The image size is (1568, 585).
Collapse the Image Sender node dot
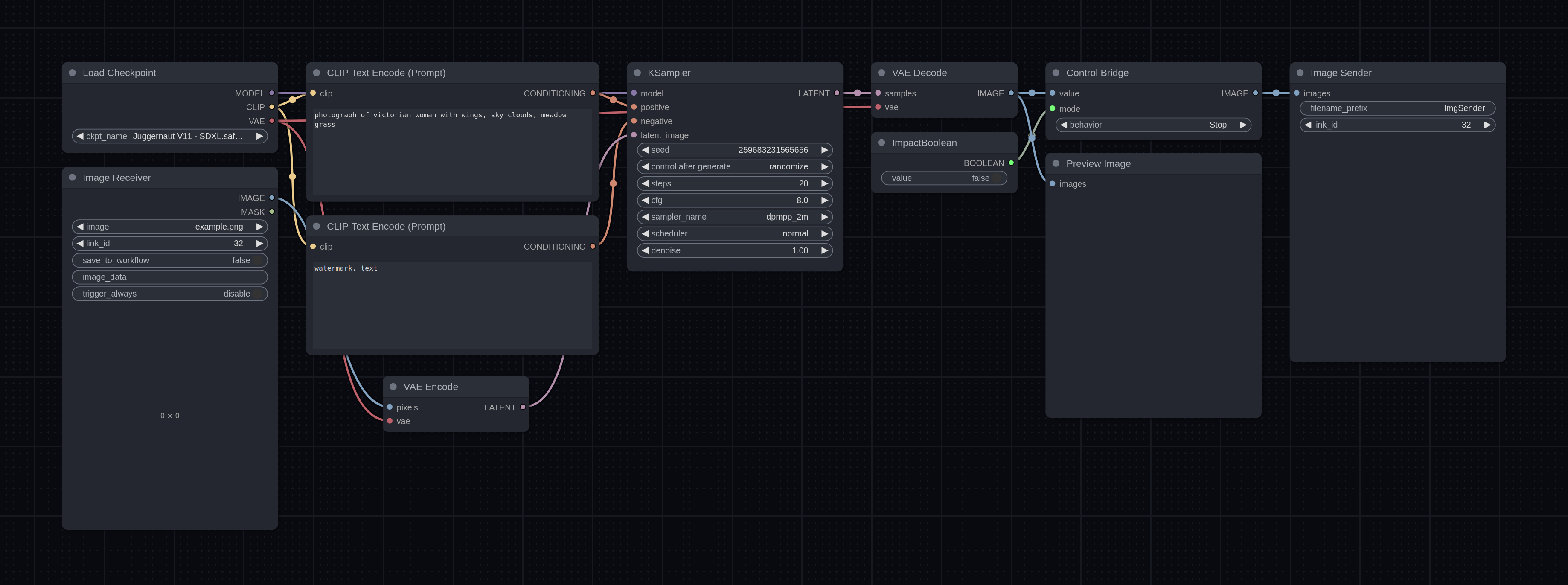(x=1300, y=73)
